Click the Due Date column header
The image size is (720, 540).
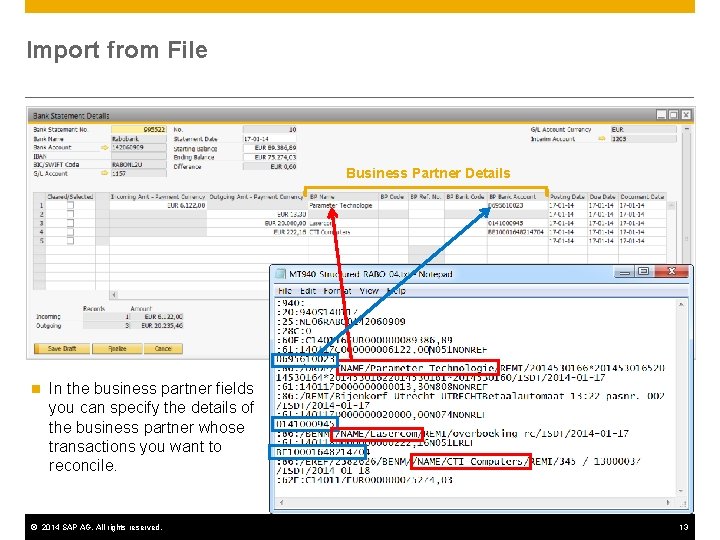point(603,197)
